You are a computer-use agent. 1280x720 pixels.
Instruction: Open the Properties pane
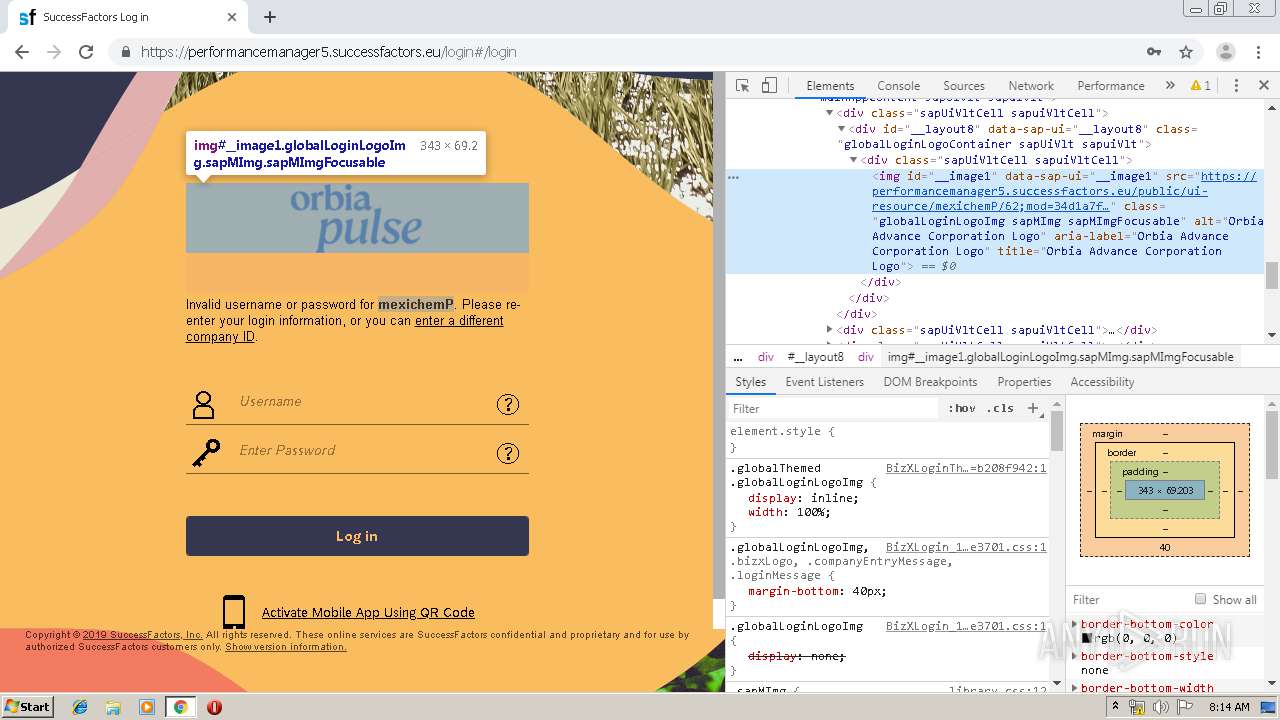pos(1024,382)
